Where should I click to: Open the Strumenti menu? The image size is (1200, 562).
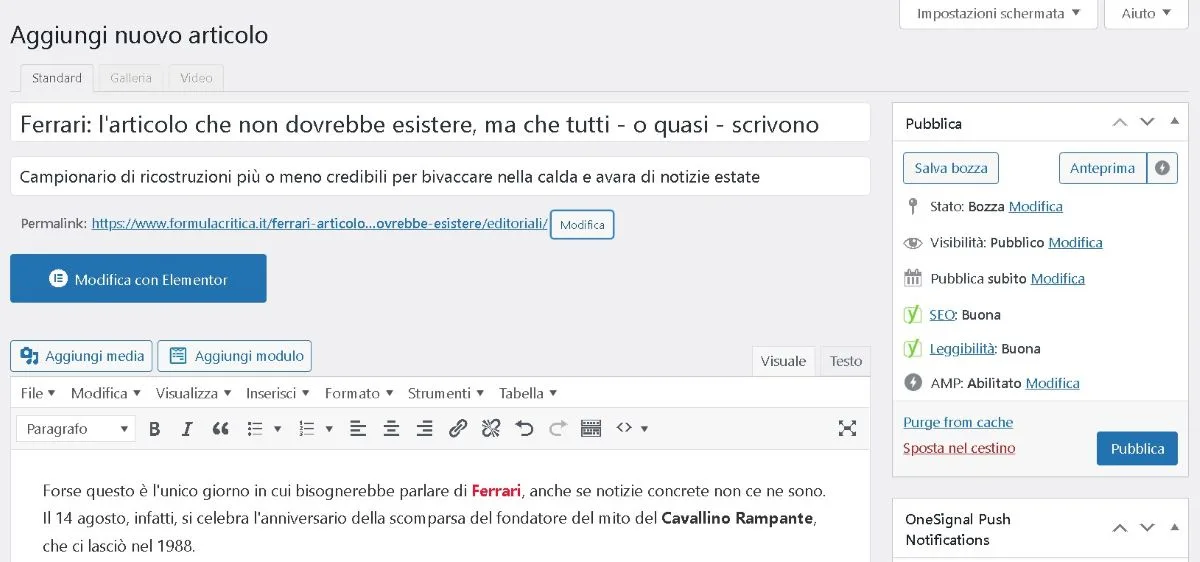[x=445, y=393]
